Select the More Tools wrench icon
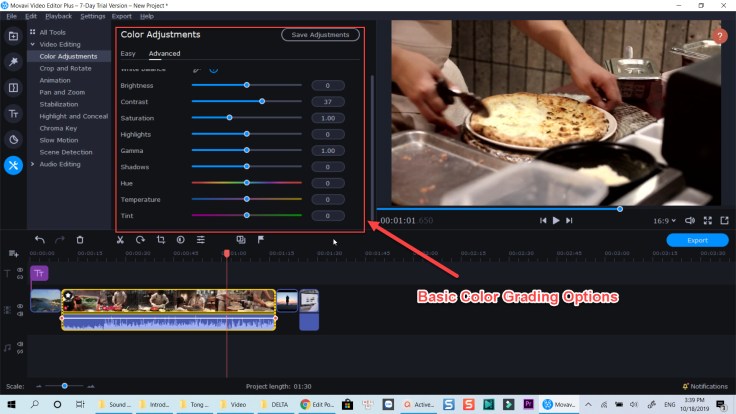Screen dimensions: 736x414 tap(13, 165)
